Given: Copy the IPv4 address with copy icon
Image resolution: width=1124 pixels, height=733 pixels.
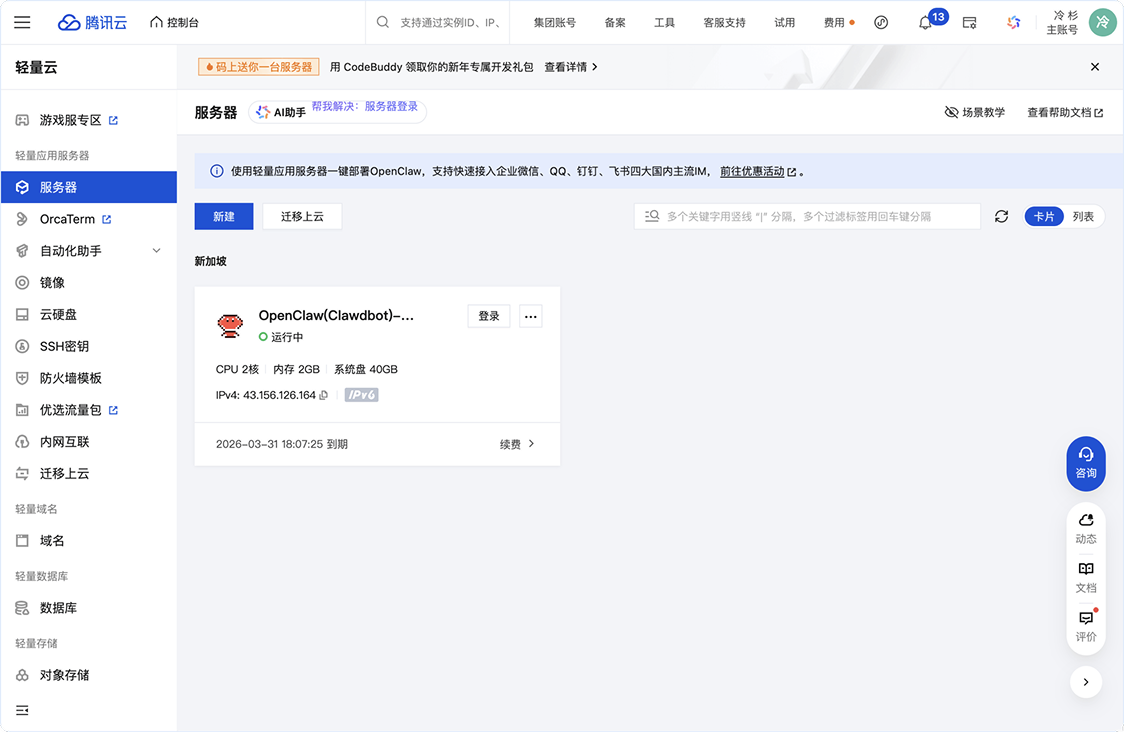Looking at the screenshot, I should tap(323, 396).
